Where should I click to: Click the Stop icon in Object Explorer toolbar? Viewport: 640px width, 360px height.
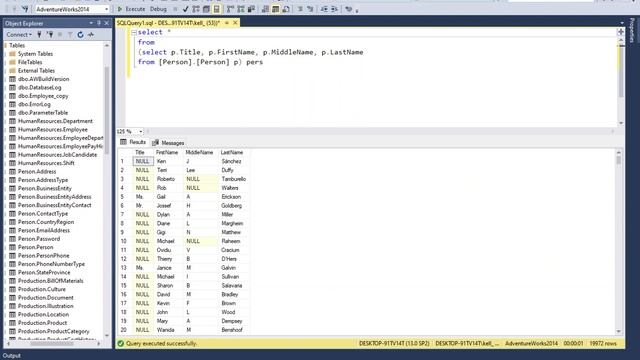click(60, 35)
